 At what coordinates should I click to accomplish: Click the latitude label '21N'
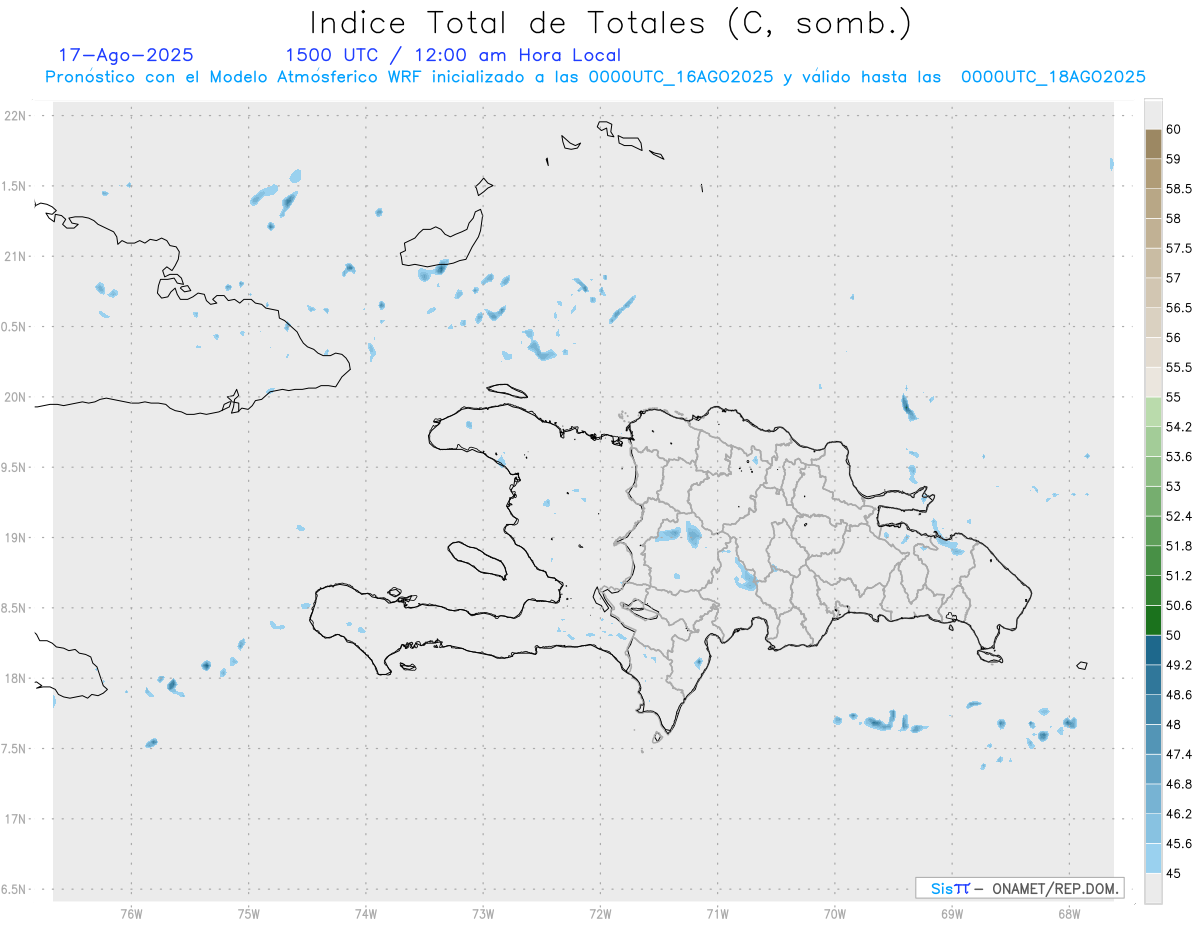pyautogui.click(x=17, y=257)
